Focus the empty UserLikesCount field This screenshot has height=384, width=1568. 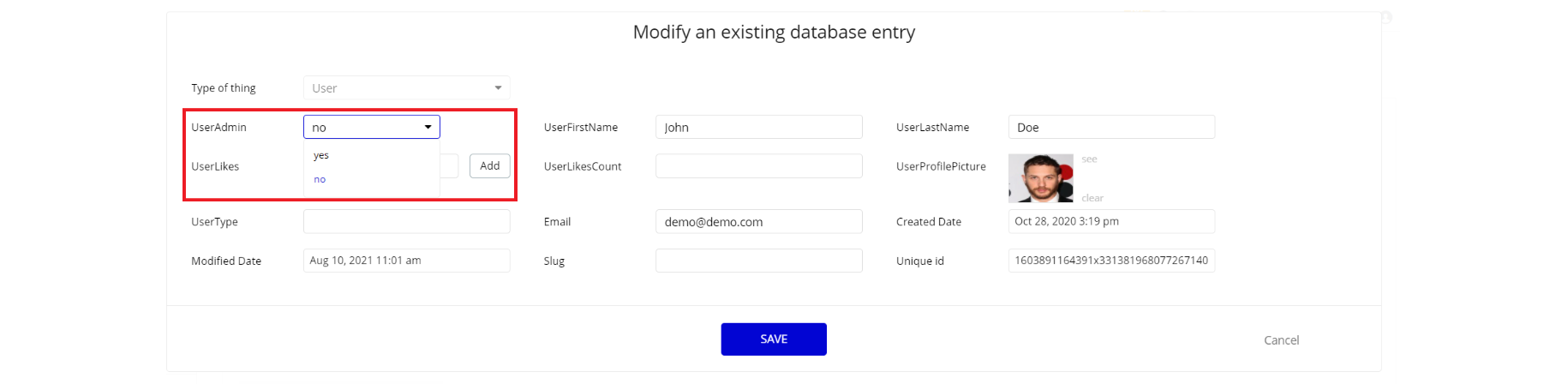click(759, 166)
